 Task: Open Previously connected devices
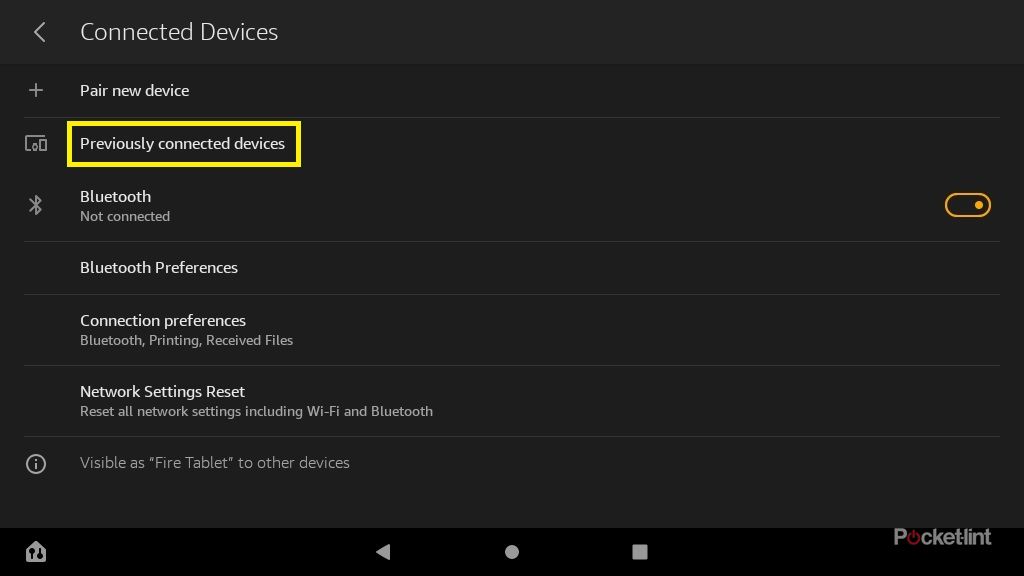pyautogui.click(x=183, y=144)
